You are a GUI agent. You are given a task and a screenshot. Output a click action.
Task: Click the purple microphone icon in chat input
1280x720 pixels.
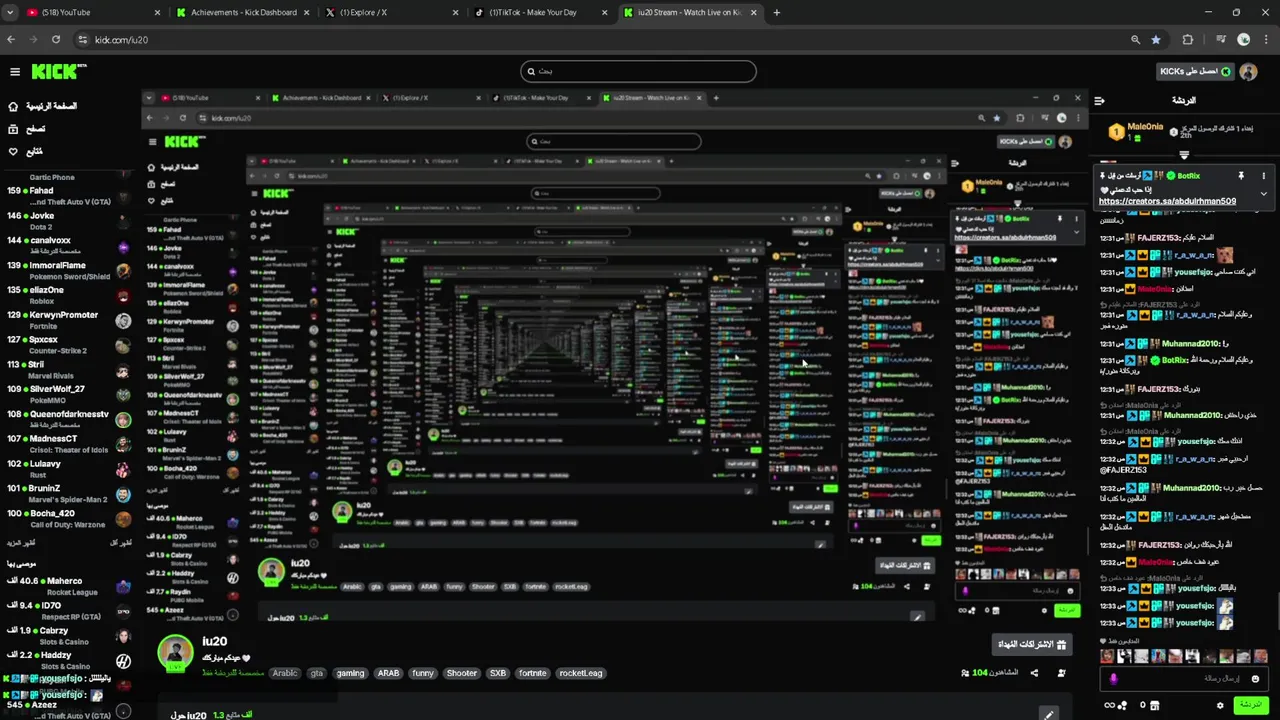[x=1114, y=679]
